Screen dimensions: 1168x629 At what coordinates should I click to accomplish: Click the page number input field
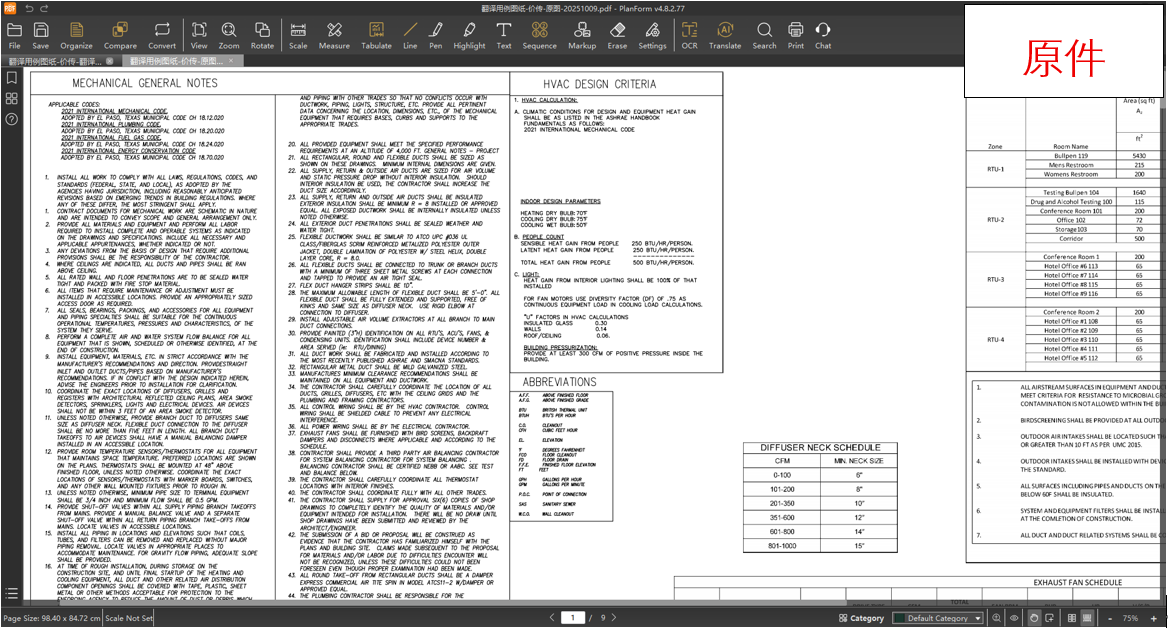[572, 618]
